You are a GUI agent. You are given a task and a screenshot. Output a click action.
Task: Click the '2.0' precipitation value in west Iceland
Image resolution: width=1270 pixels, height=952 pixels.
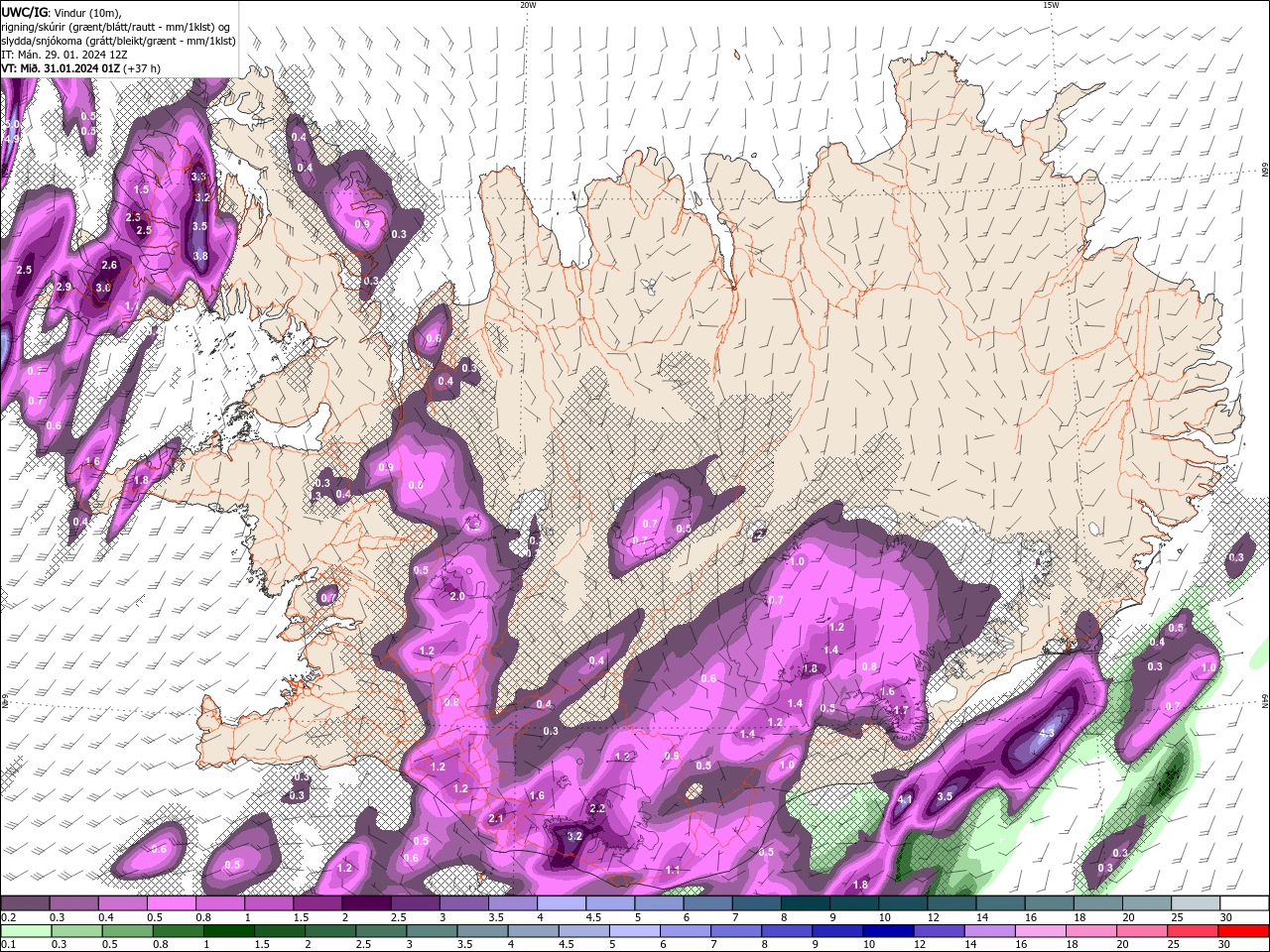pos(457,596)
